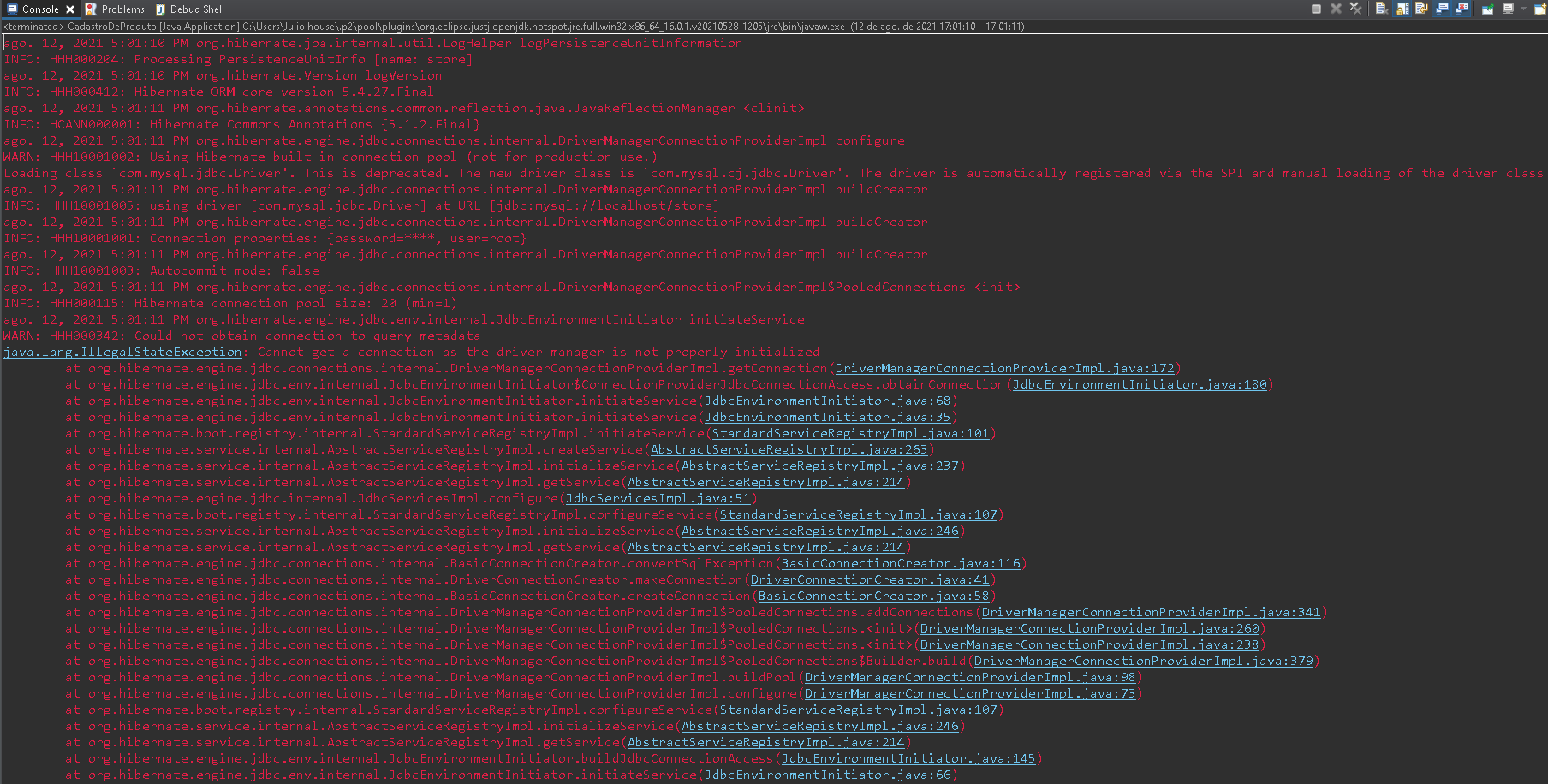Toggle the Scroll Lock button
The height and width of the screenshot is (784, 1548).
pyautogui.click(x=1402, y=9)
